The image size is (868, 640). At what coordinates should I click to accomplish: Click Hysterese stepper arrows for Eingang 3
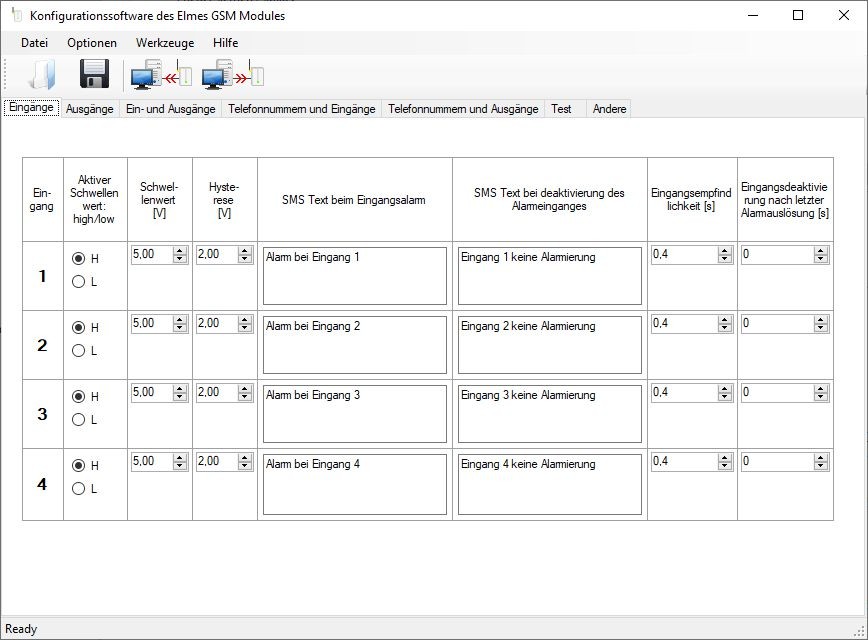point(245,393)
